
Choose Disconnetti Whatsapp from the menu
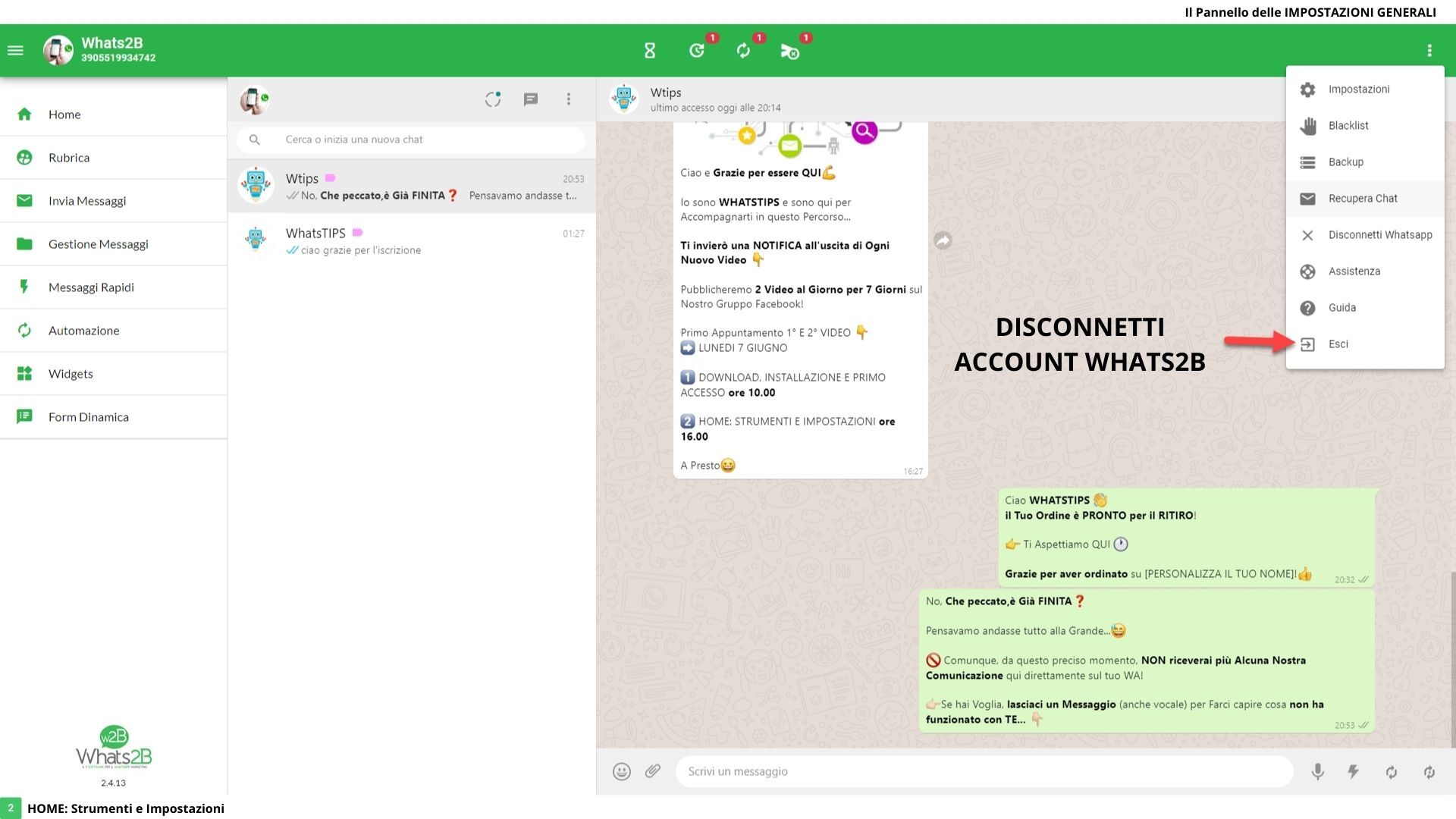[1365, 235]
